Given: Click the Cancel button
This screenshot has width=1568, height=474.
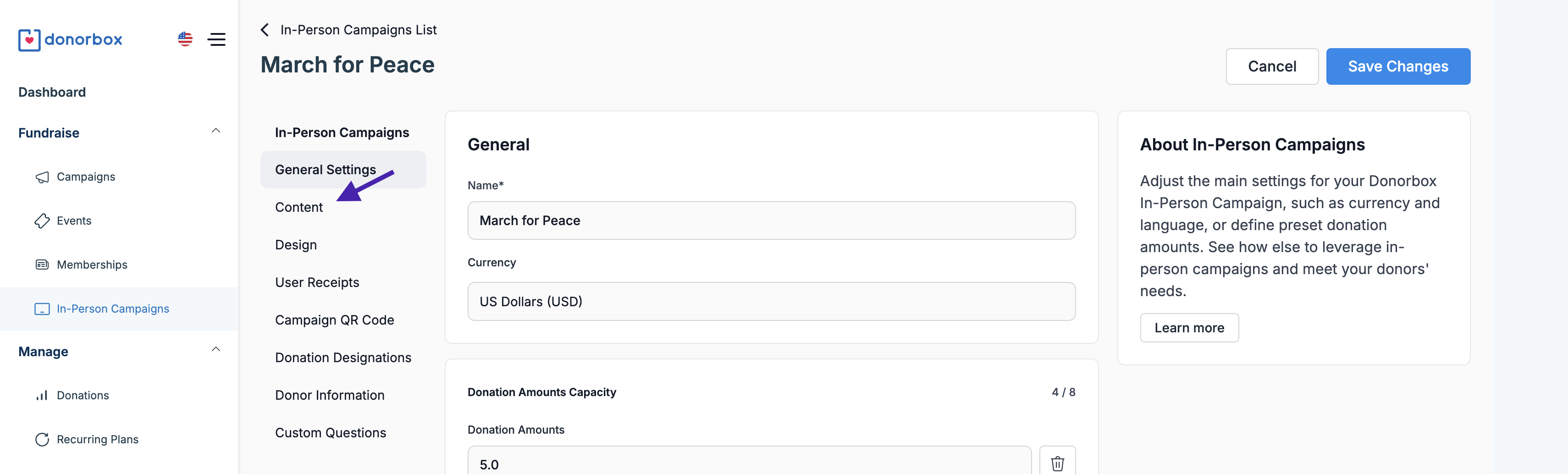Looking at the screenshot, I should [1271, 66].
